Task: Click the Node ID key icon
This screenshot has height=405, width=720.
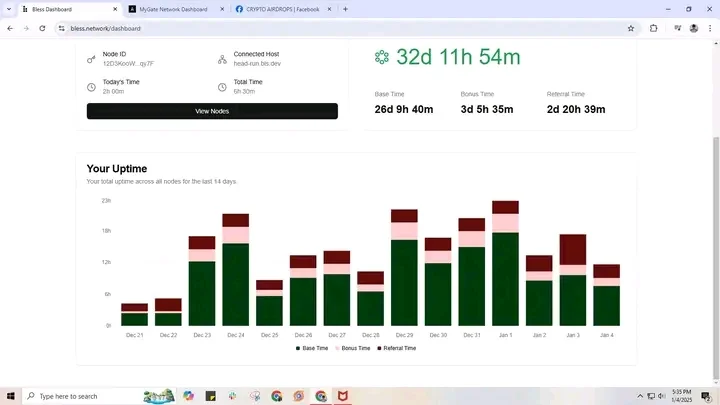Action: [91, 59]
